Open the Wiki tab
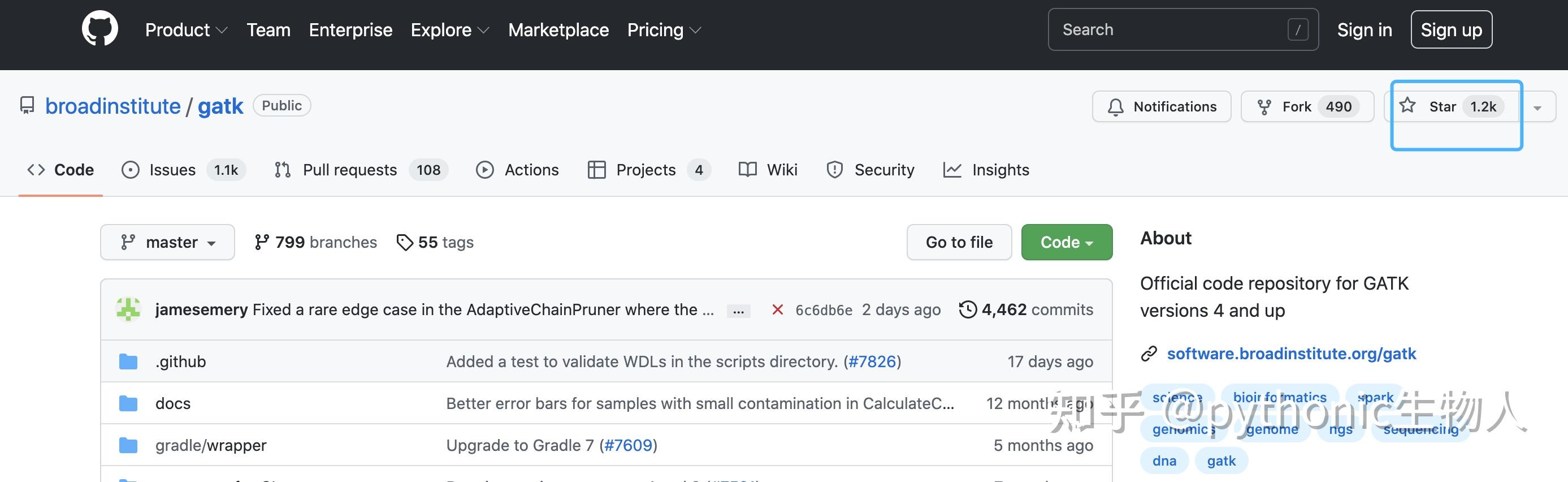 point(768,170)
